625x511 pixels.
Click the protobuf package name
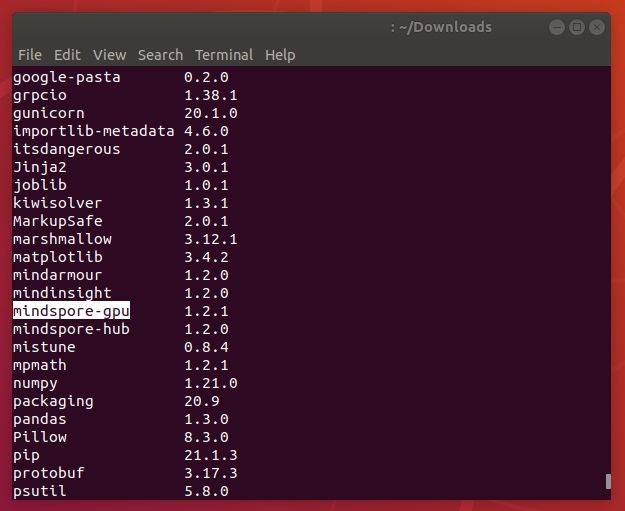click(x=49, y=473)
